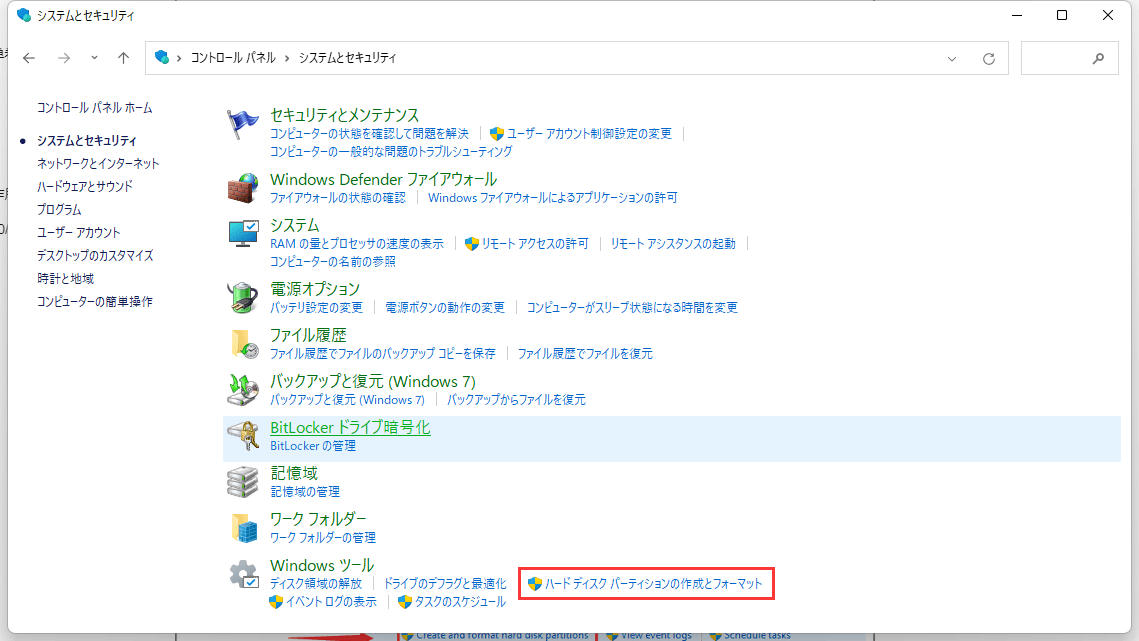Open the address bar history dropdown arrow
Screen dimensions: 1139x641
point(951,58)
